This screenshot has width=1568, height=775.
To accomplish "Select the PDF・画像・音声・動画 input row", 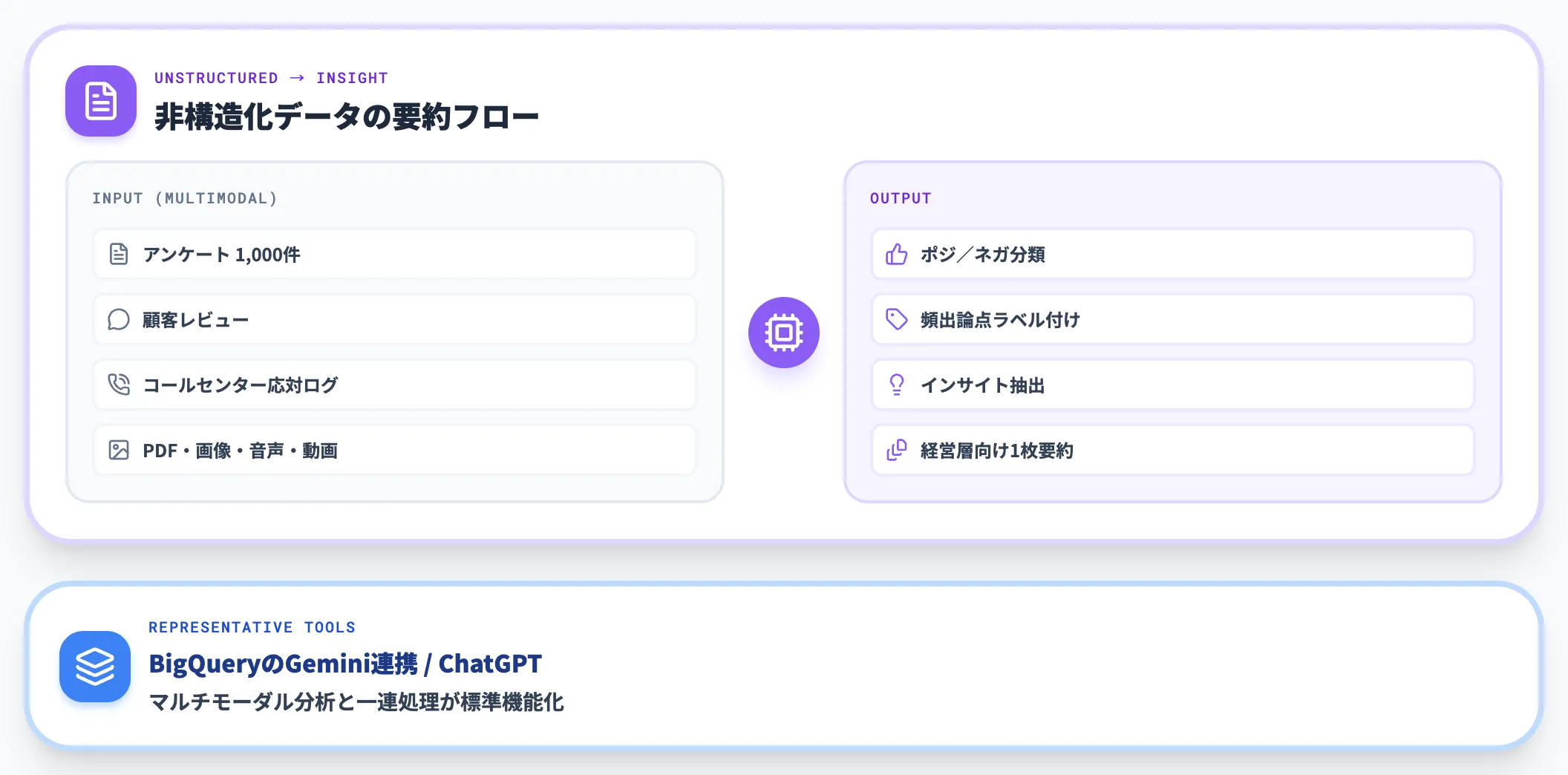I will 395,450.
